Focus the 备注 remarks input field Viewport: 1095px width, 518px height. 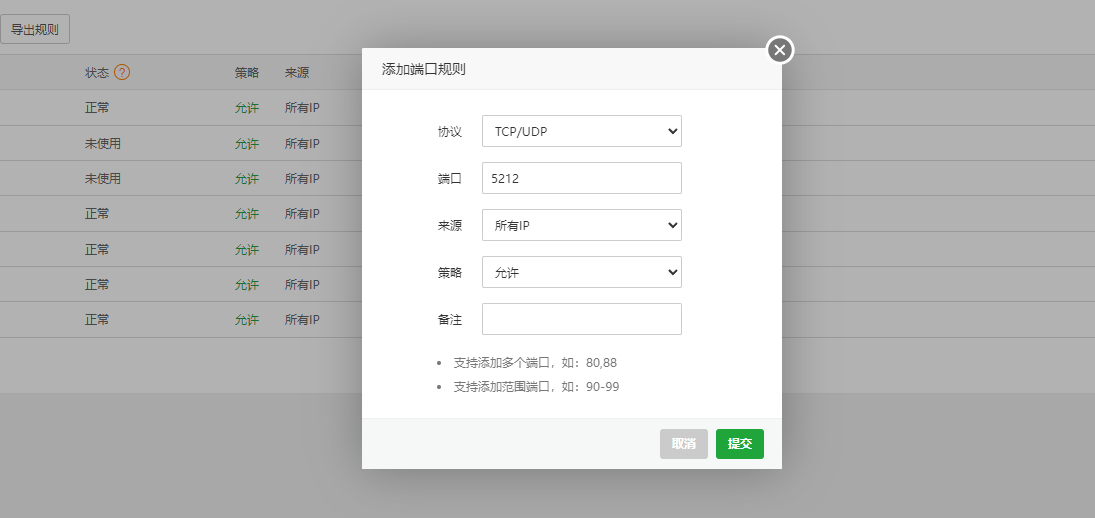pos(582,319)
